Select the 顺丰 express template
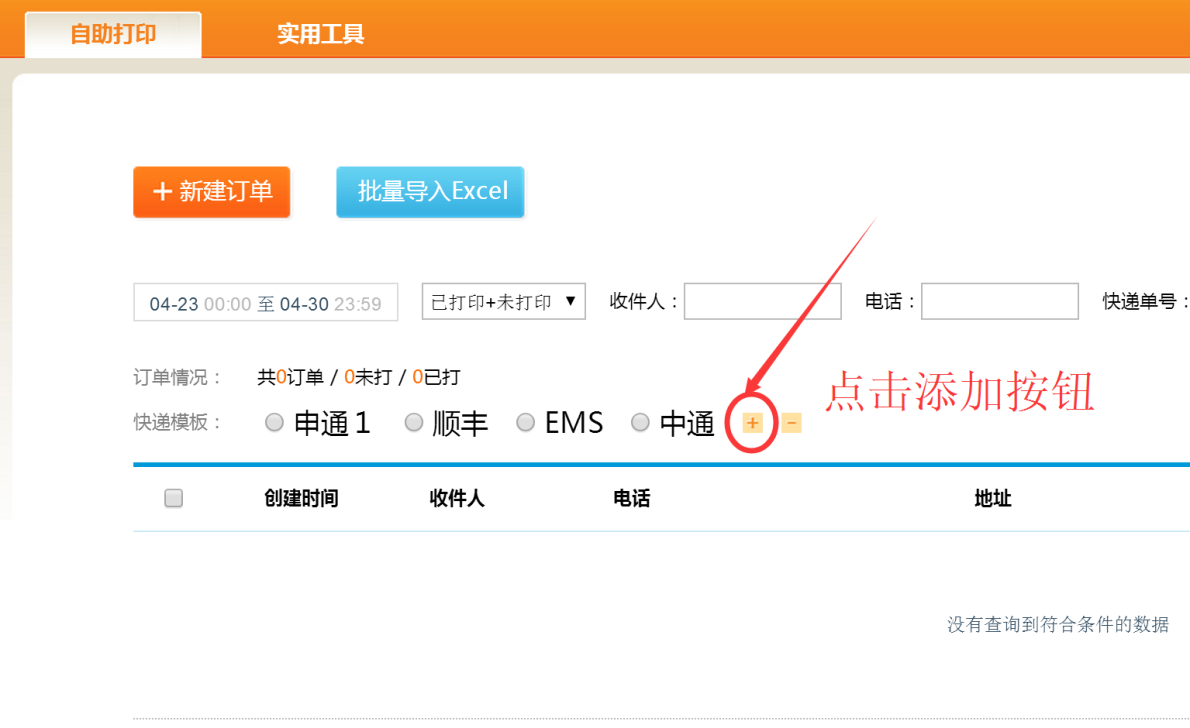 click(414, 422)
